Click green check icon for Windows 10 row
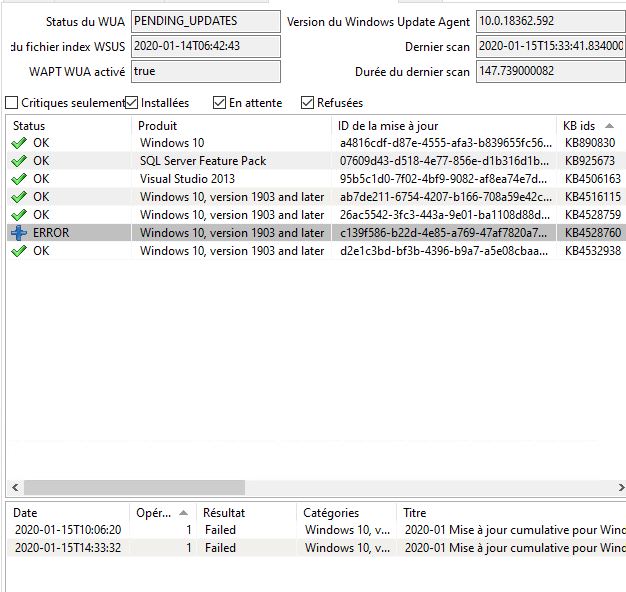 tap(19, 143)
